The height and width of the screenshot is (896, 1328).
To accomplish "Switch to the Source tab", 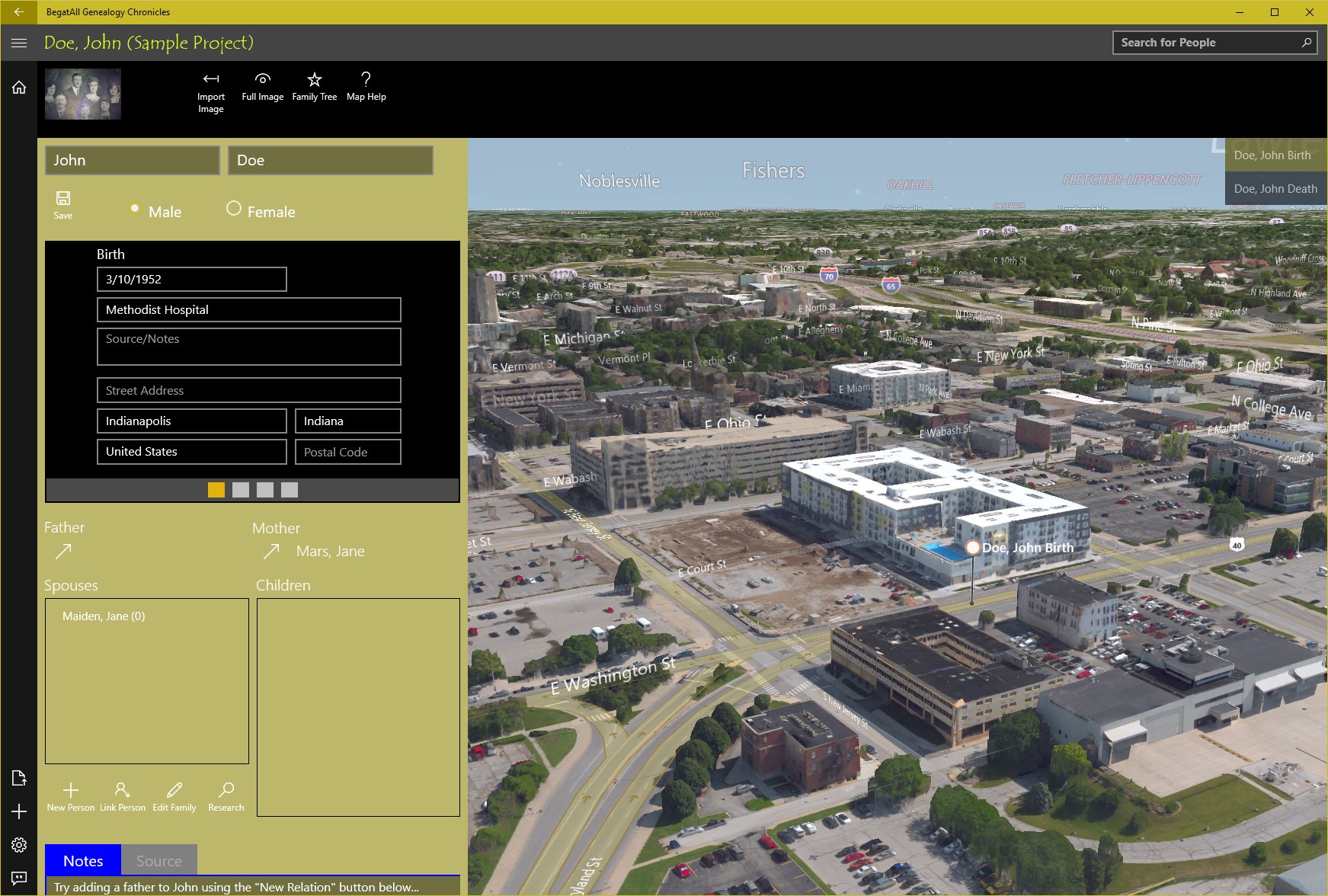I will click(158, 860).
